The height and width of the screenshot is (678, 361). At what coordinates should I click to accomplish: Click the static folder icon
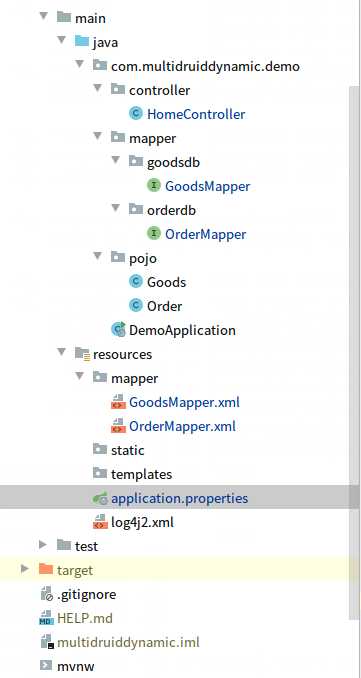point(100,449)
